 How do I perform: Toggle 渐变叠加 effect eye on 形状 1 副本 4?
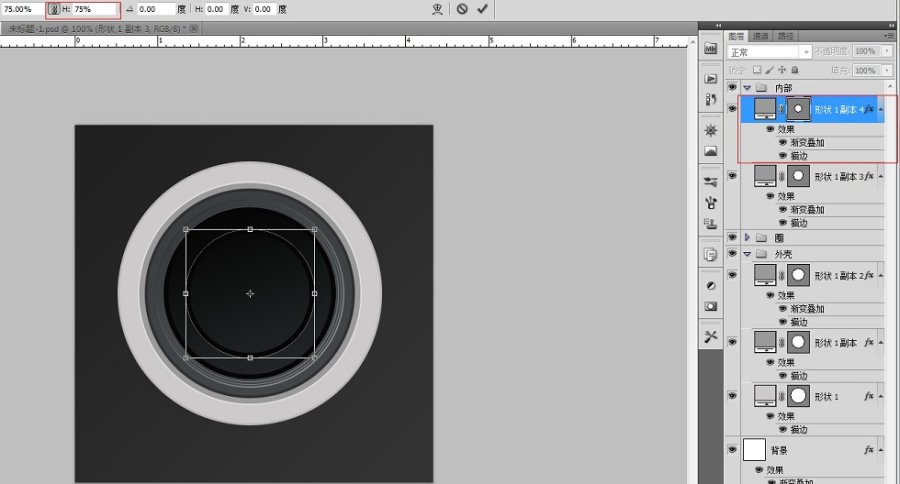783,142
